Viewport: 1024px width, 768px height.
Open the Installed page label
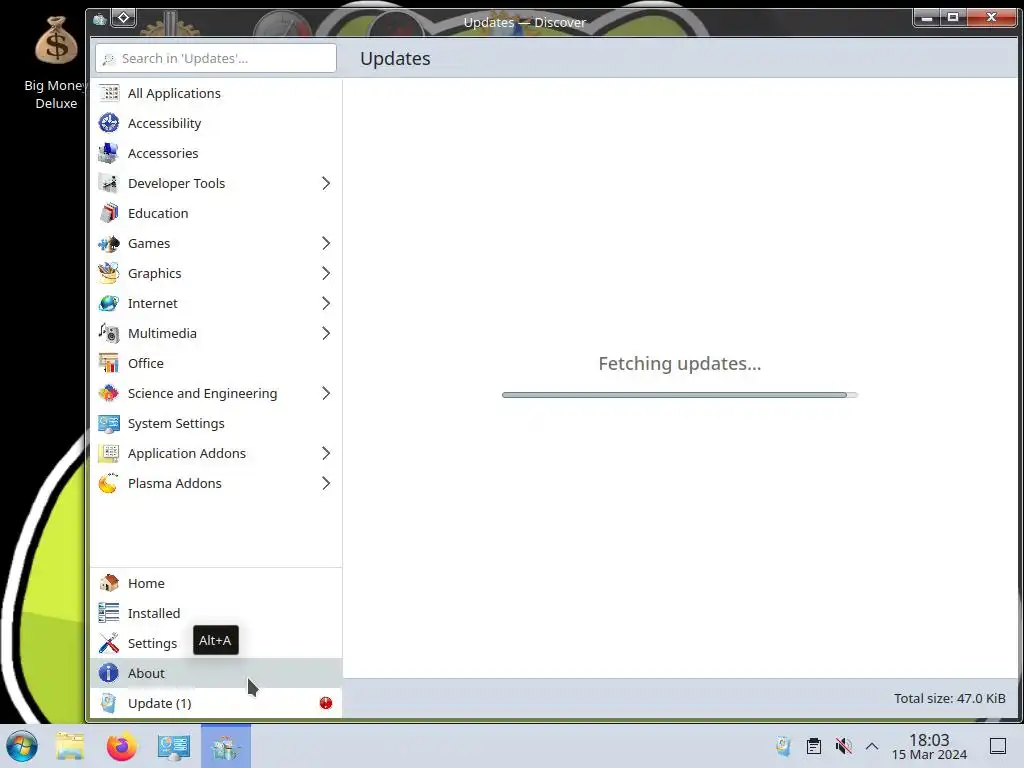(x=154, y=613)
